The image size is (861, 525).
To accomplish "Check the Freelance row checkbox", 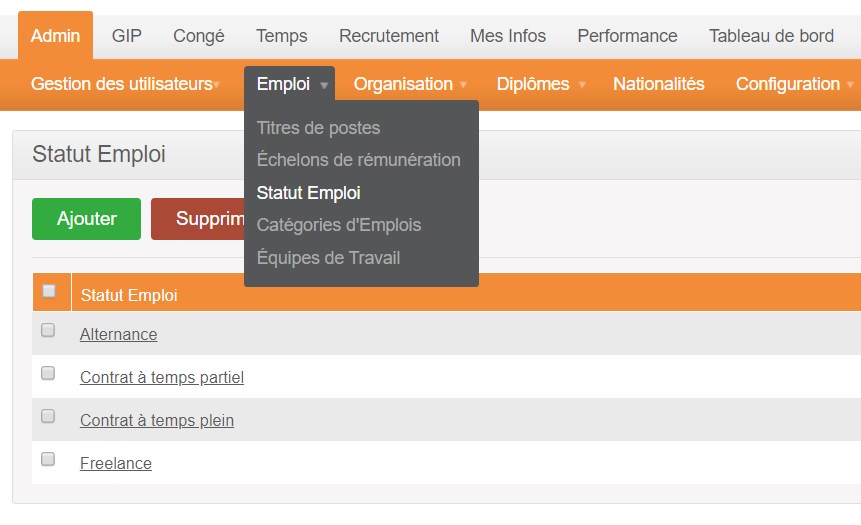I will 48,459.
